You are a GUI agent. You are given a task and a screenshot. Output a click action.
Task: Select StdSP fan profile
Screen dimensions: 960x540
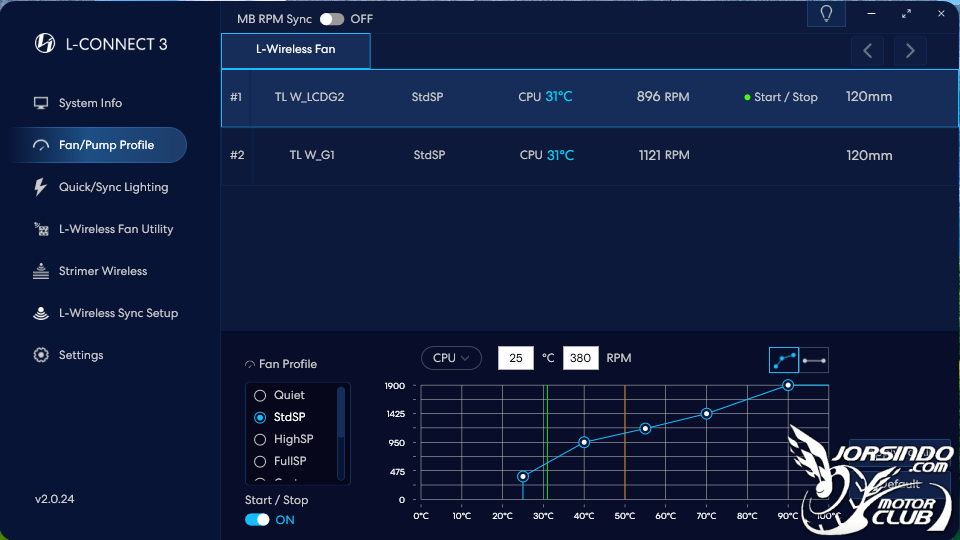click(x=280, y=417)
